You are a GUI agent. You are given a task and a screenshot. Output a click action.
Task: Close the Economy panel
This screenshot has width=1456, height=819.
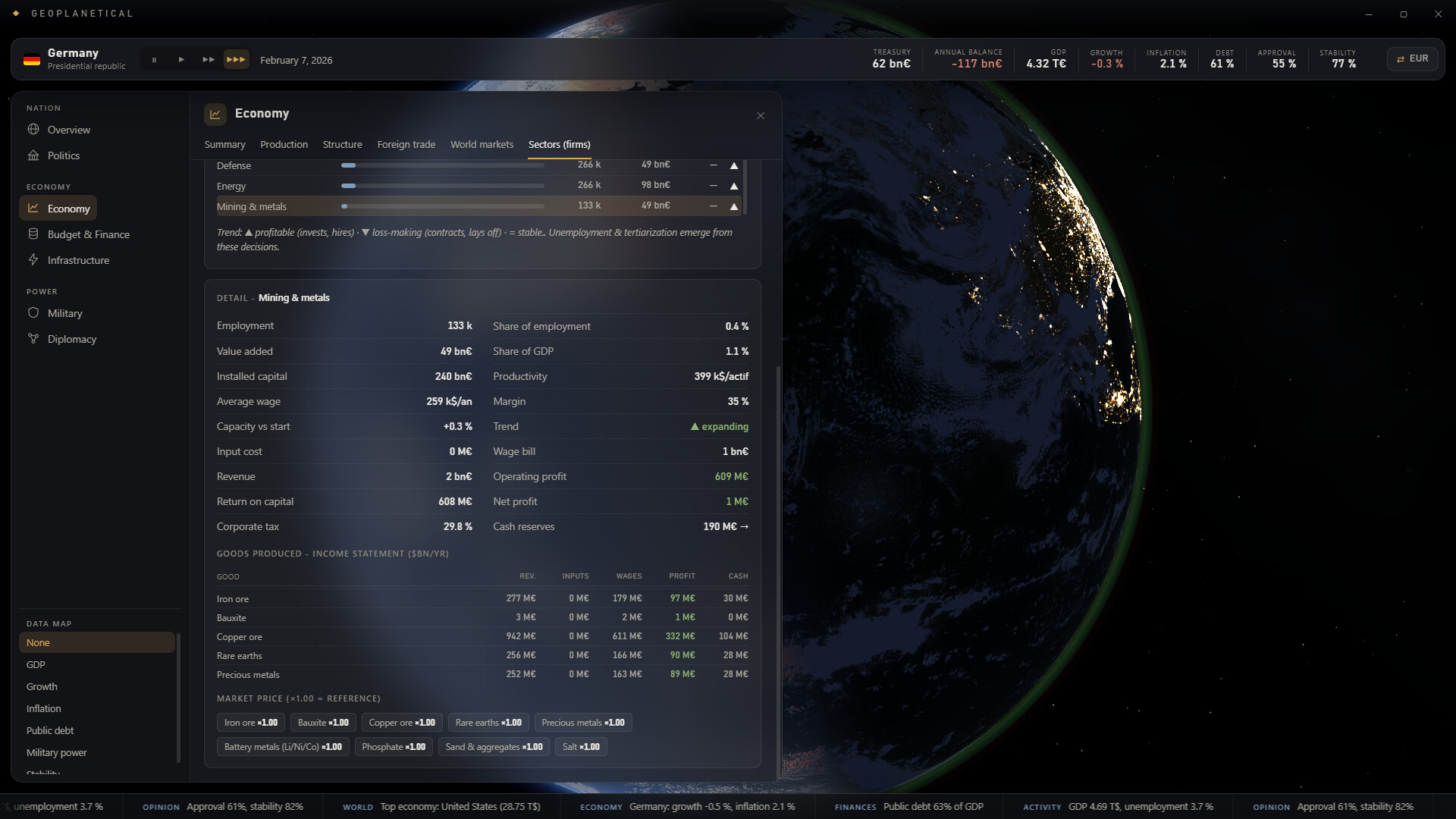pos(761,115)
